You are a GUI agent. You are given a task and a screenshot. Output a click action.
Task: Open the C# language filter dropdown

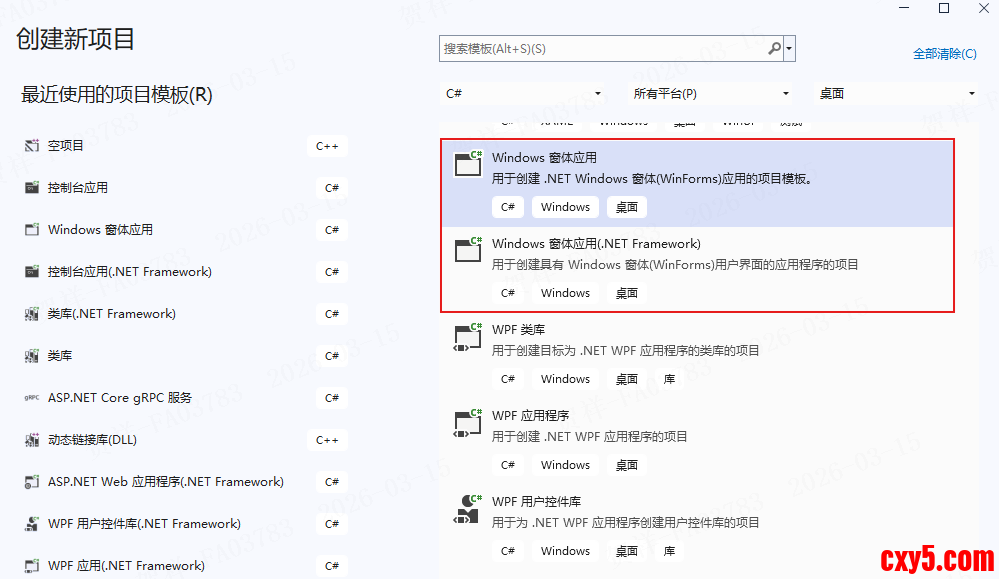click(x=523, y=94)
